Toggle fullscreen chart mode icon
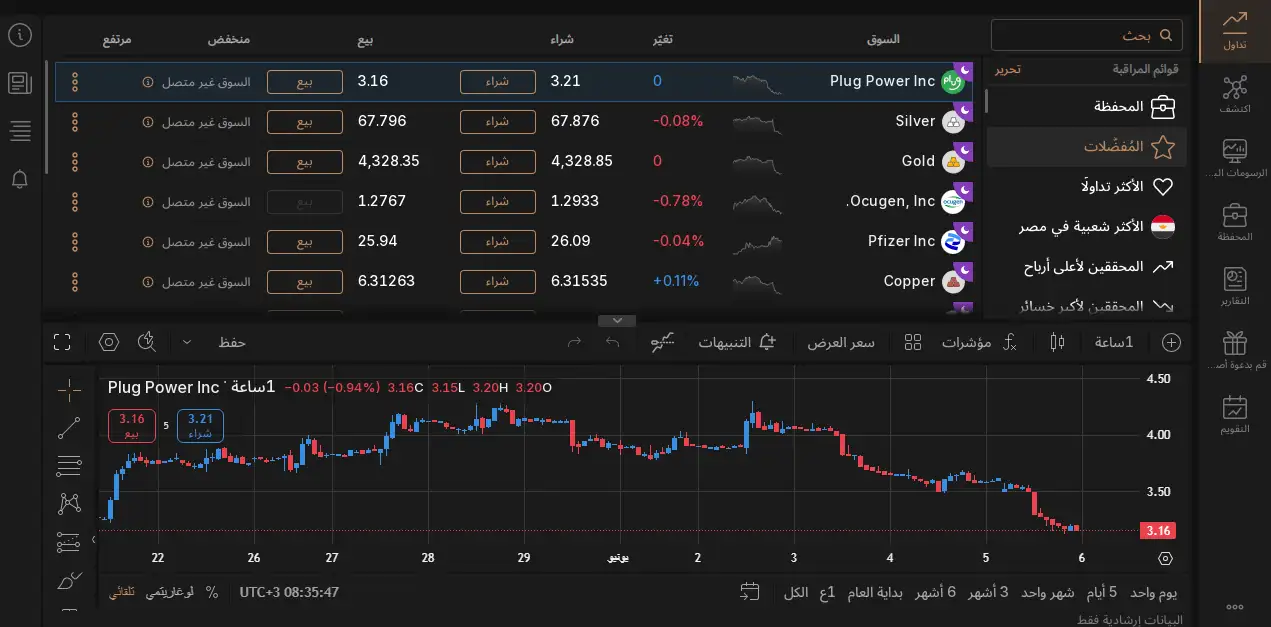 click(x=62, y=342)
